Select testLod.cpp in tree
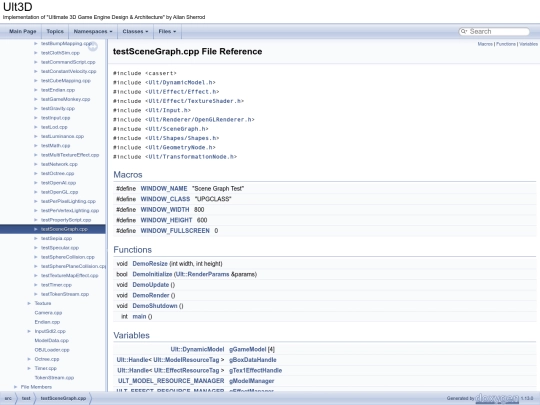540x405 pixels. [54, 127]
